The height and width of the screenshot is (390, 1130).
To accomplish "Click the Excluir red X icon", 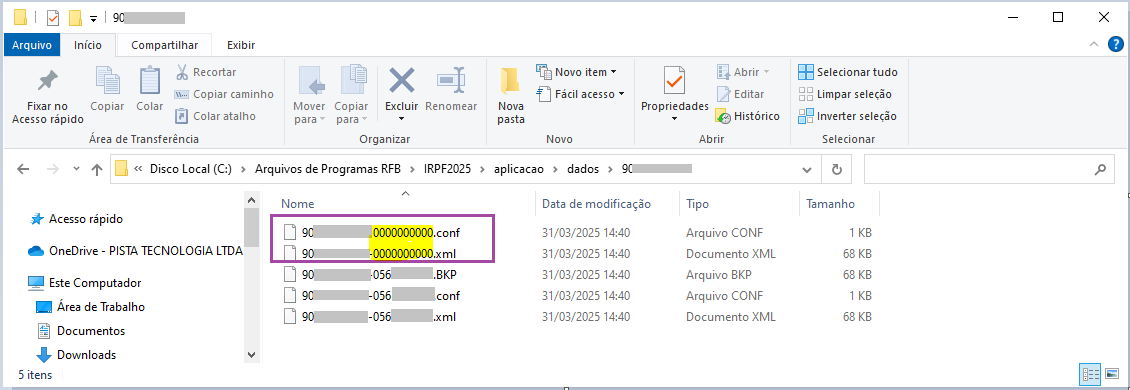I will [x=401, y=80].
